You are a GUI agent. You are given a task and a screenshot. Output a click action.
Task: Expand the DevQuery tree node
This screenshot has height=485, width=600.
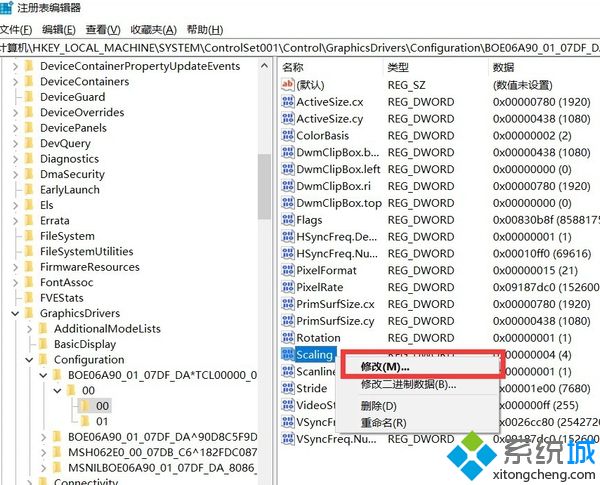click(15, 144)
